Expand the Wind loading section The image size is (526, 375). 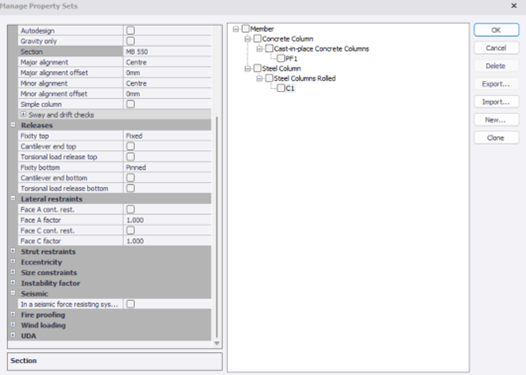tap(13, 325)
